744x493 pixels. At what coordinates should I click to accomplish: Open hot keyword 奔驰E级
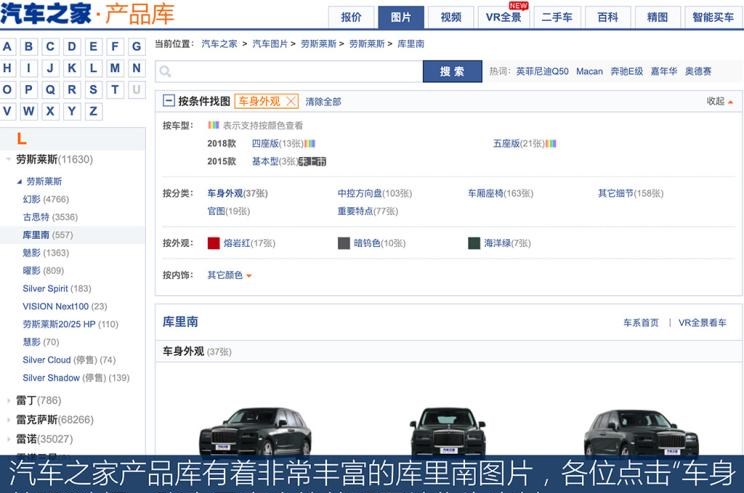click(x=627, y=71)
